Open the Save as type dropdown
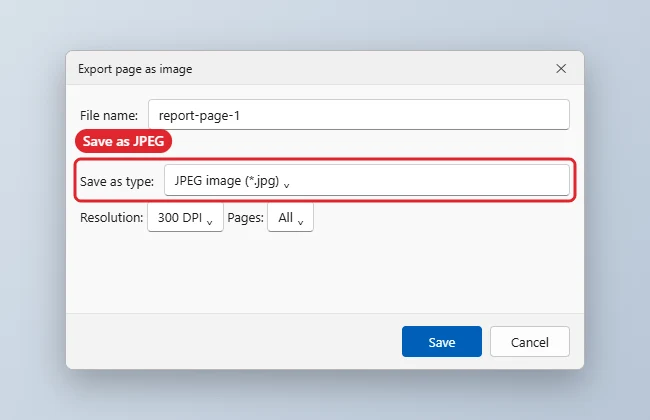 point(367,180)
